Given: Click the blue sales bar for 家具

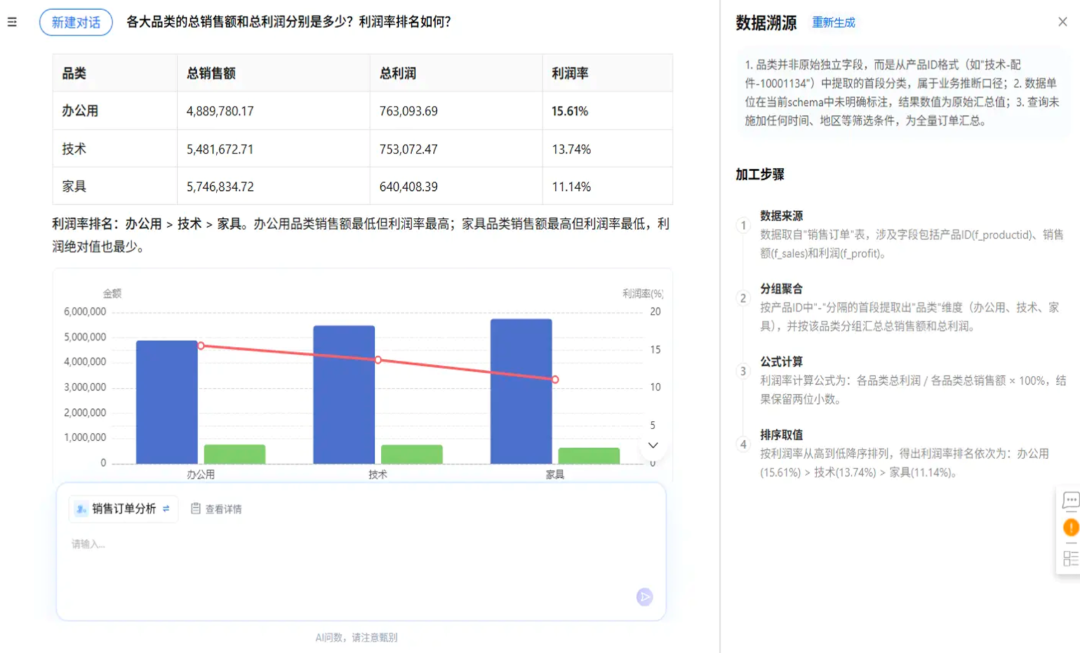Looking at the screenshot, I should coord(521,391).
